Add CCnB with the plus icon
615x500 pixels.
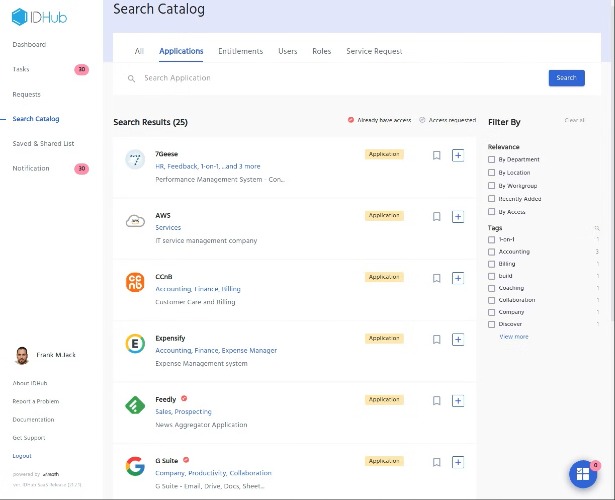pyautogui.click(x=458, y=278)
